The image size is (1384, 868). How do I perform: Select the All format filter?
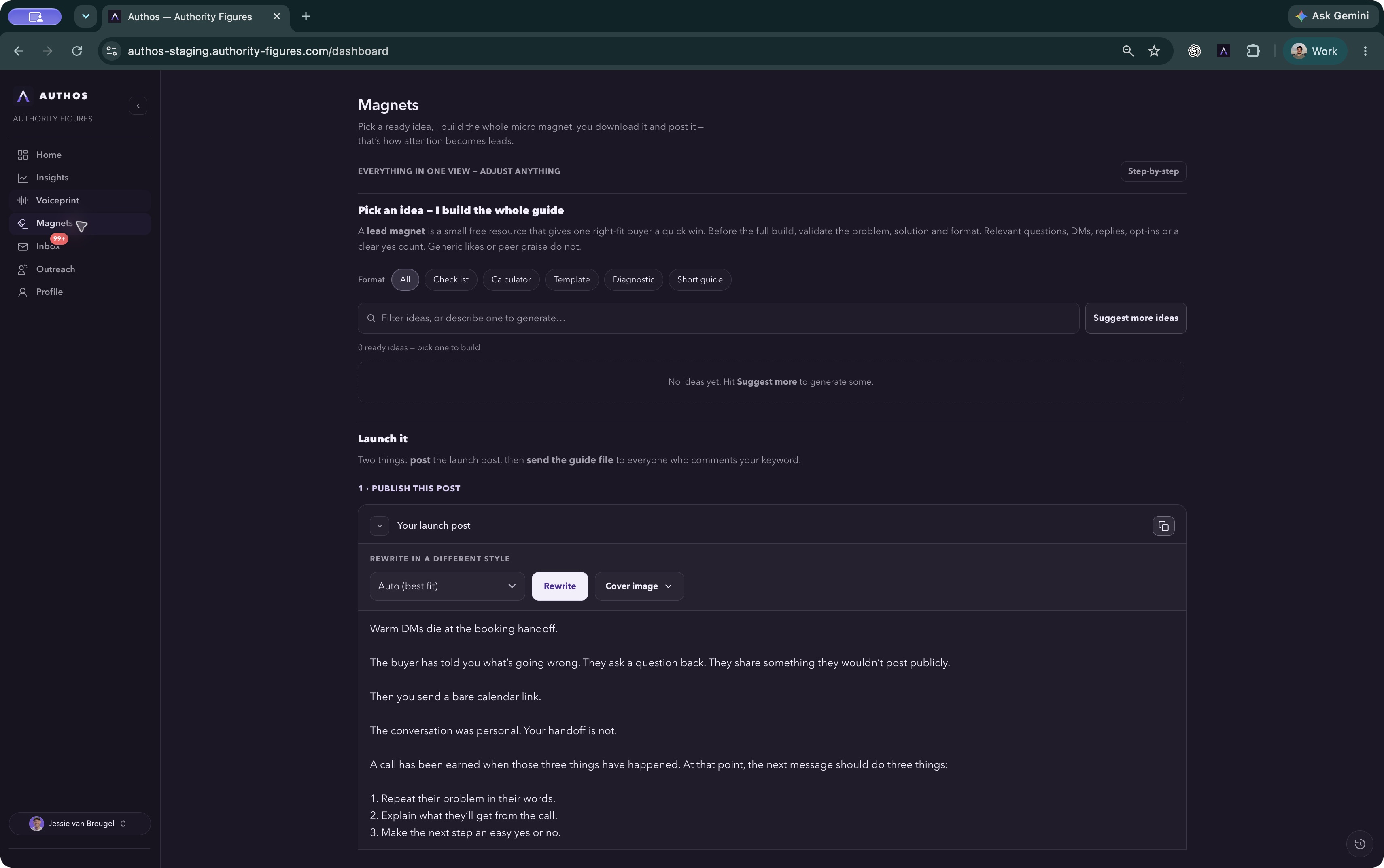point(405,279)
